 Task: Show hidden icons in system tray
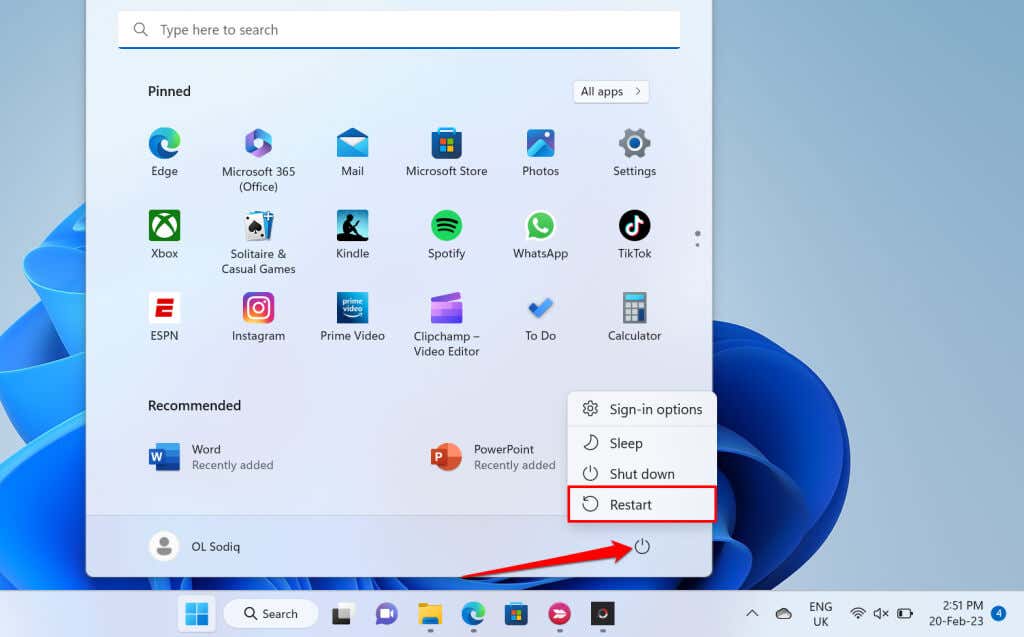[x=752, y=613]
